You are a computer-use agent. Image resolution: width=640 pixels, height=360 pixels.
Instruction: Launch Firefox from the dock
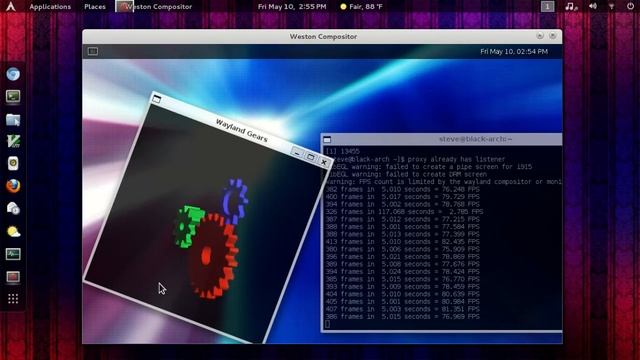click(x=13, y=186)
